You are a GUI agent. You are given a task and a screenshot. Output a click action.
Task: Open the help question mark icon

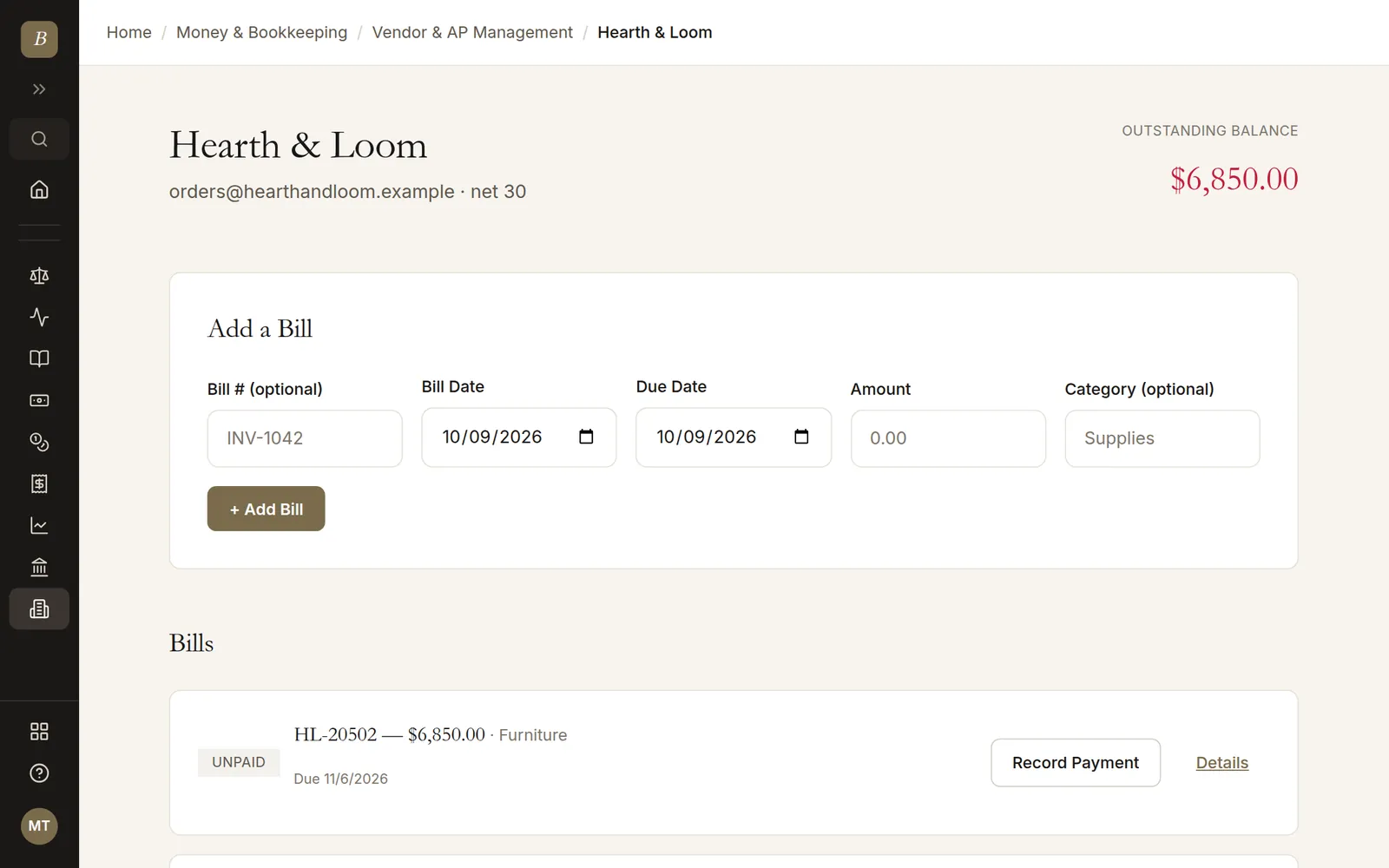coord(39,773)
